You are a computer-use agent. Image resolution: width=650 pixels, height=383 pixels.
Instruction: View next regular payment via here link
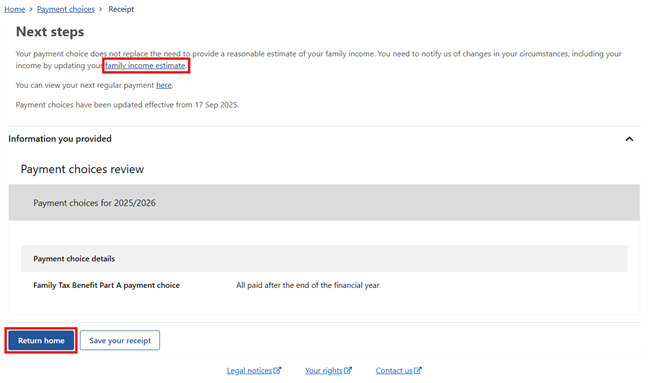(164, 85)
